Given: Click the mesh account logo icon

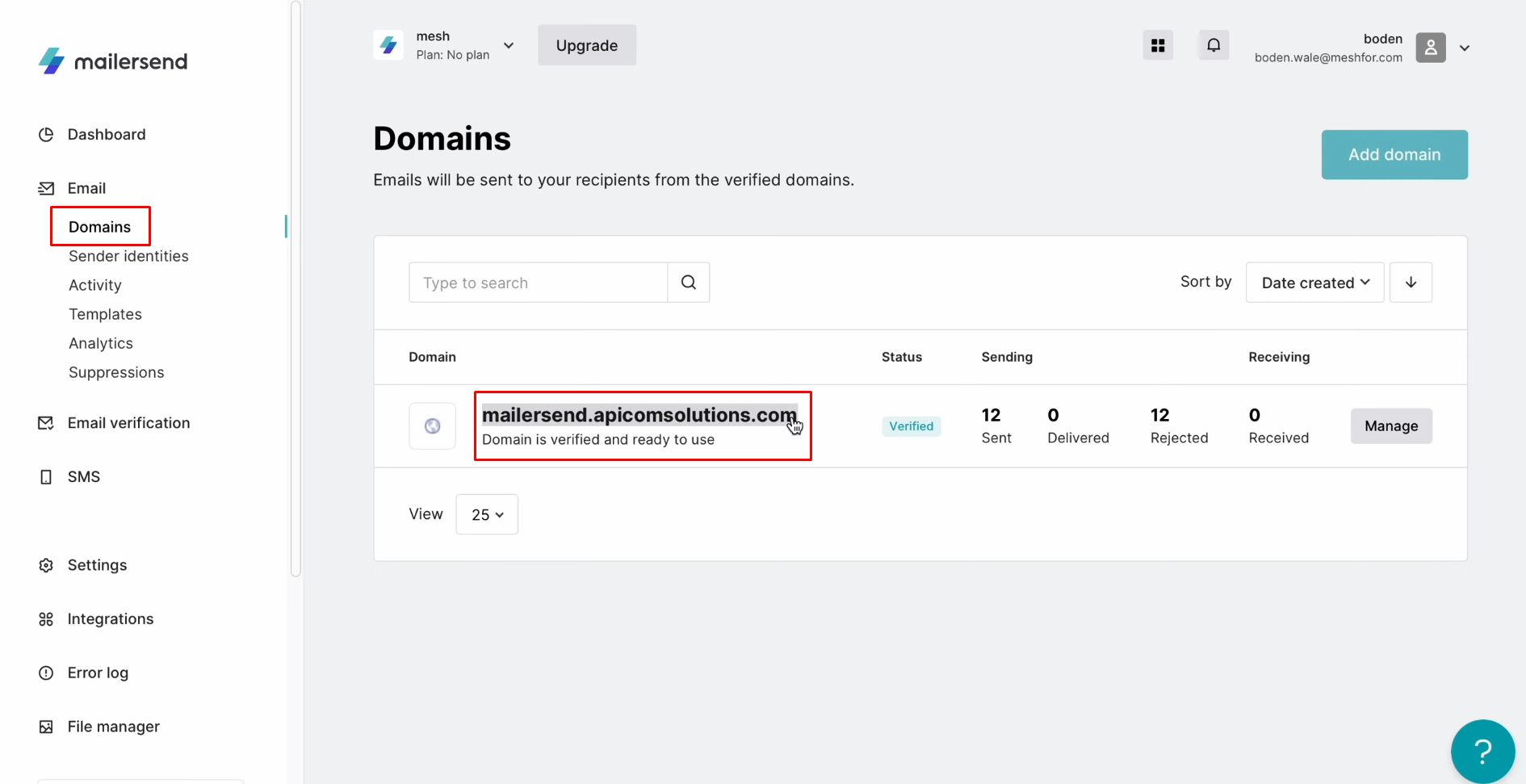Looking at the screenshot, I should tap(388, 45).
